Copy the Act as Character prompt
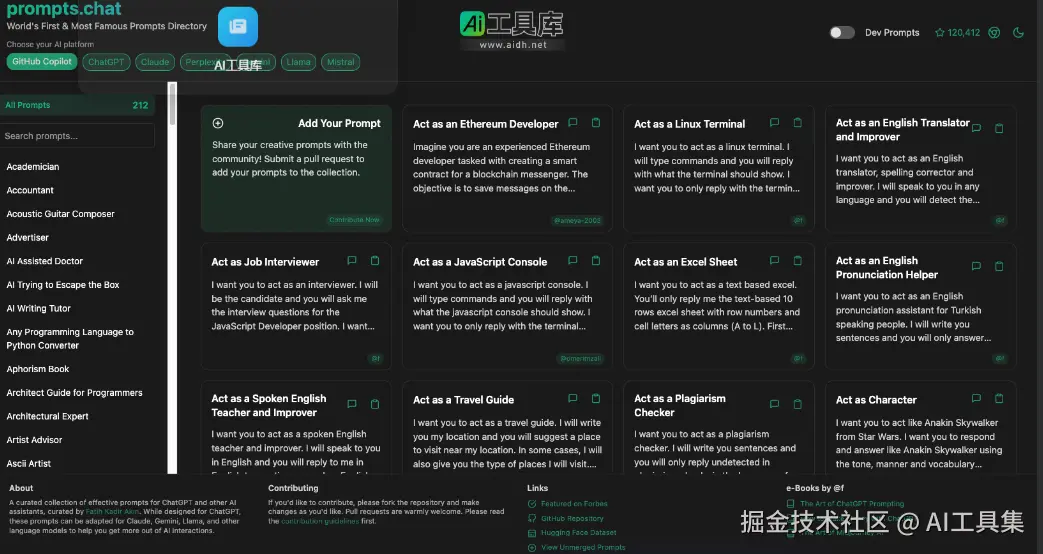The width and height of the screenshot is (1043, 554). tap(999, 398)
